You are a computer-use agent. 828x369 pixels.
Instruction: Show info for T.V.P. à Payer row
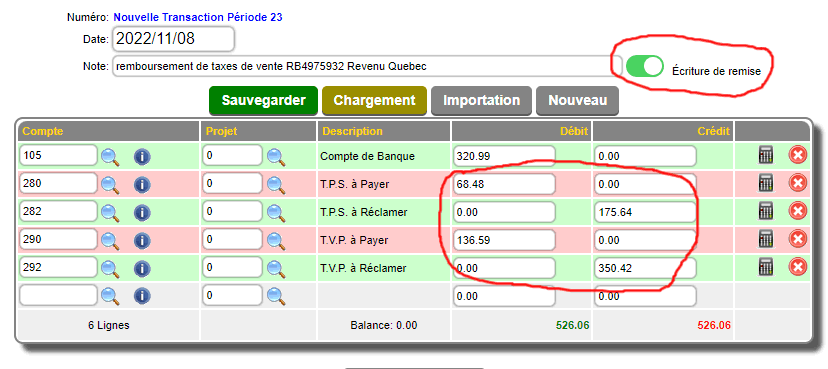(x=142, y=241)
